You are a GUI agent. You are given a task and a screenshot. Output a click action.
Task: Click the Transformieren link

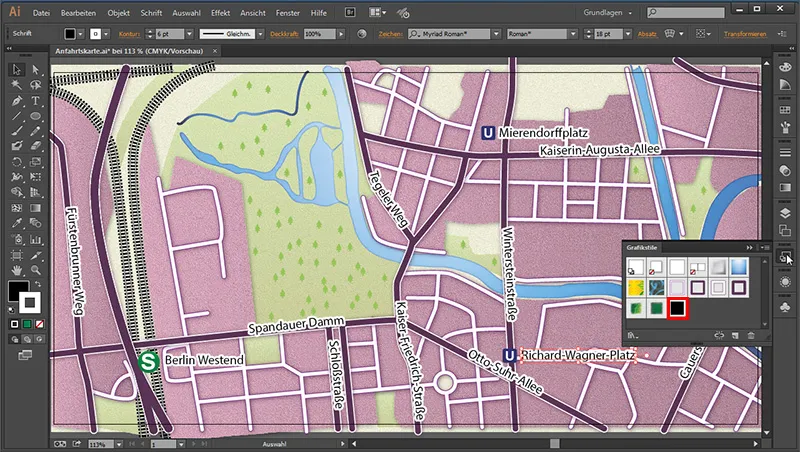pos(745,34)
